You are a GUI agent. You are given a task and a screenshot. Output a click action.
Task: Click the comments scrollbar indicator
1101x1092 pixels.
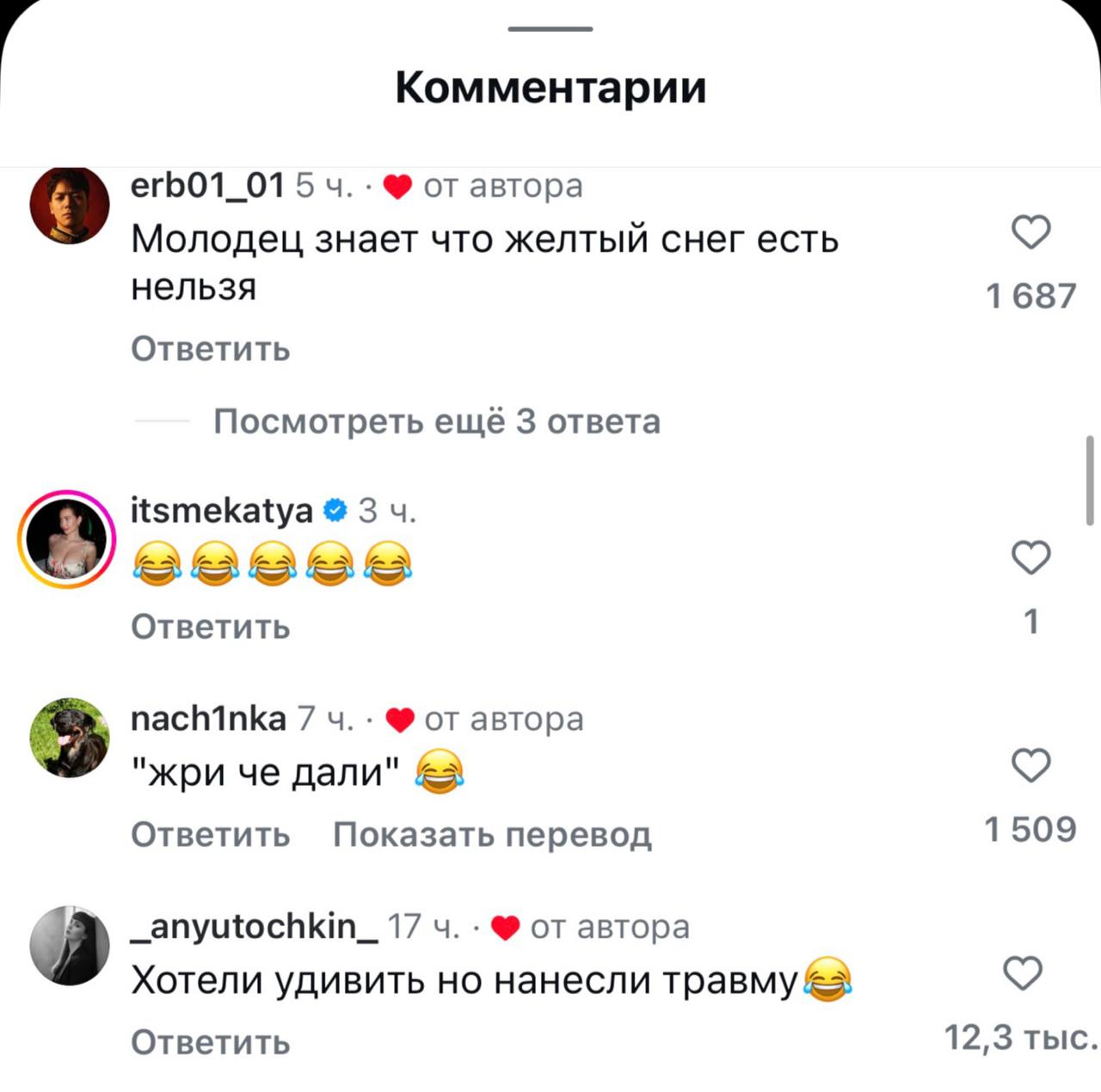pyautogui.click(x=1090, y=480)
